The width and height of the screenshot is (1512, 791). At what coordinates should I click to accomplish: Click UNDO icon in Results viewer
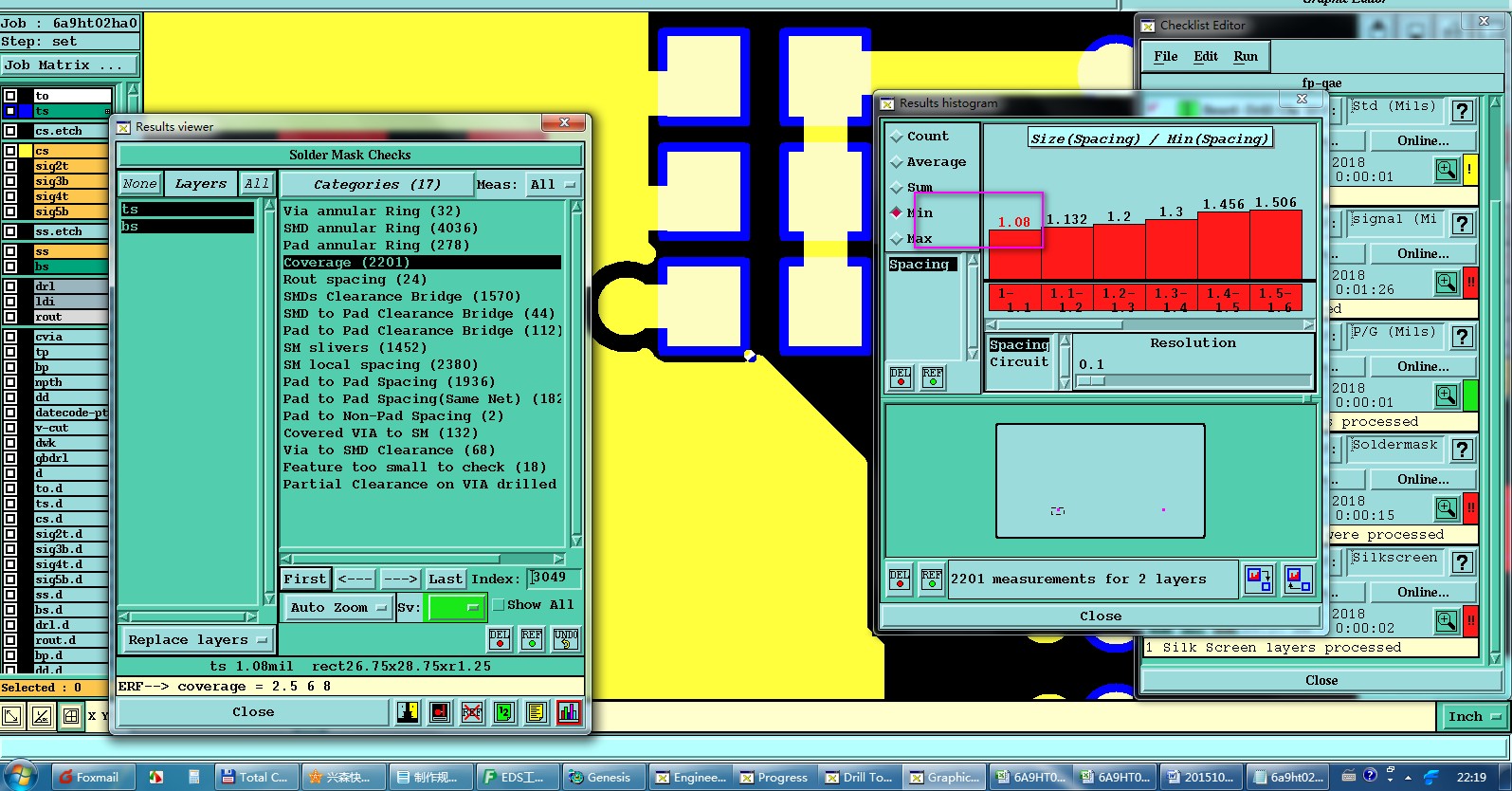566,638
